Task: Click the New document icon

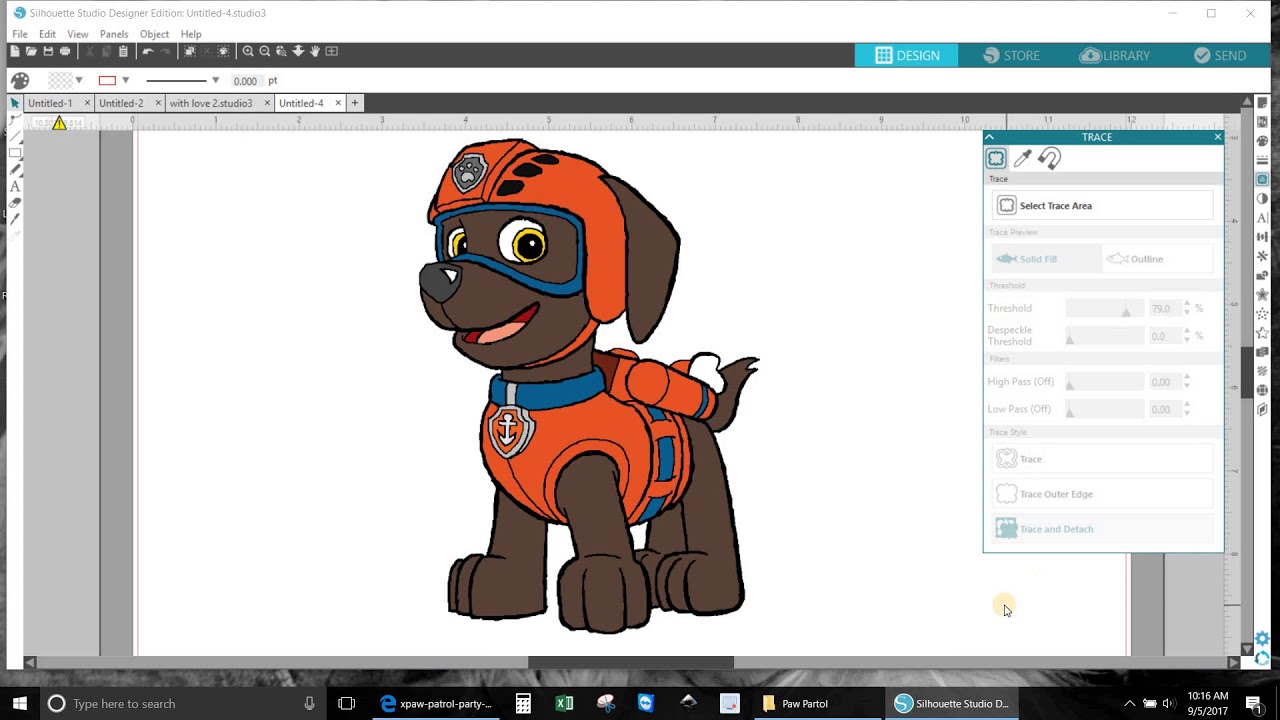Action: pyautogui.click(x=15, y=51)
